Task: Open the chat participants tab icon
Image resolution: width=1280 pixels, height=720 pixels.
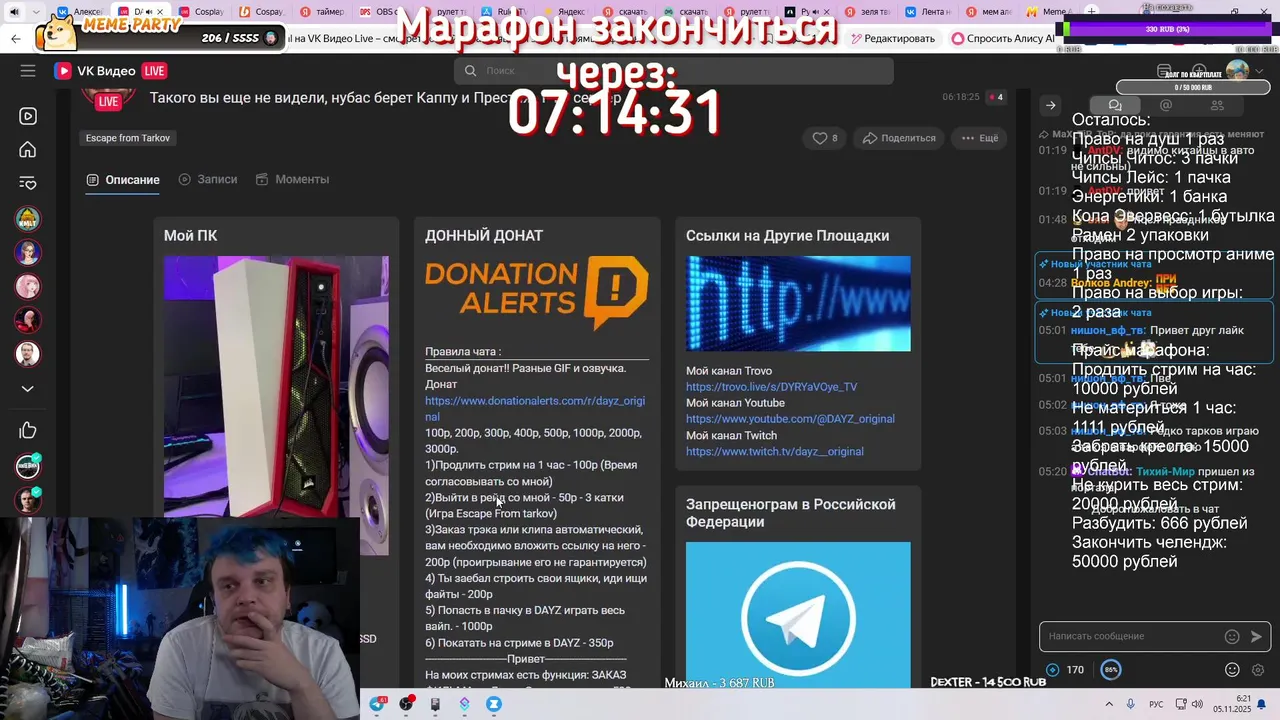Action: pyautogui.click(x=1217, y=105)
